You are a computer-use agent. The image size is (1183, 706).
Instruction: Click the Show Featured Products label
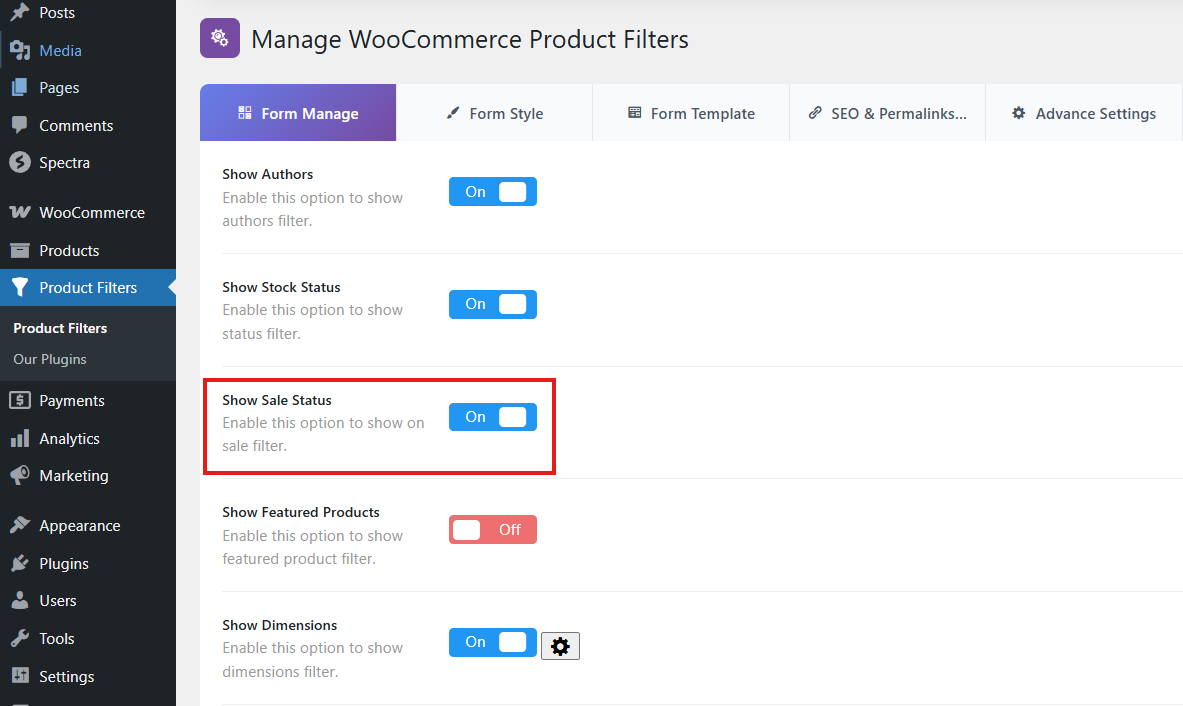[x=300, y=512]
